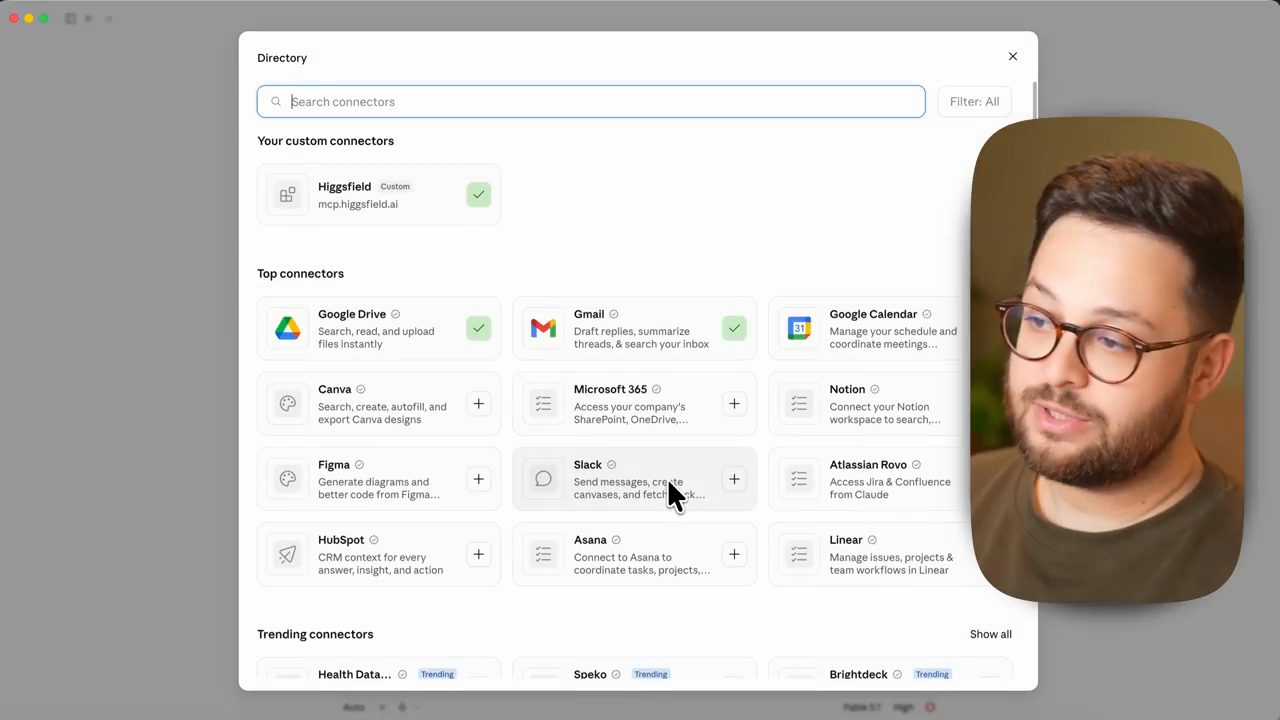Click the Linear connector title
This screenshot has width=1280, height=720.
click(x=846, y=540)
